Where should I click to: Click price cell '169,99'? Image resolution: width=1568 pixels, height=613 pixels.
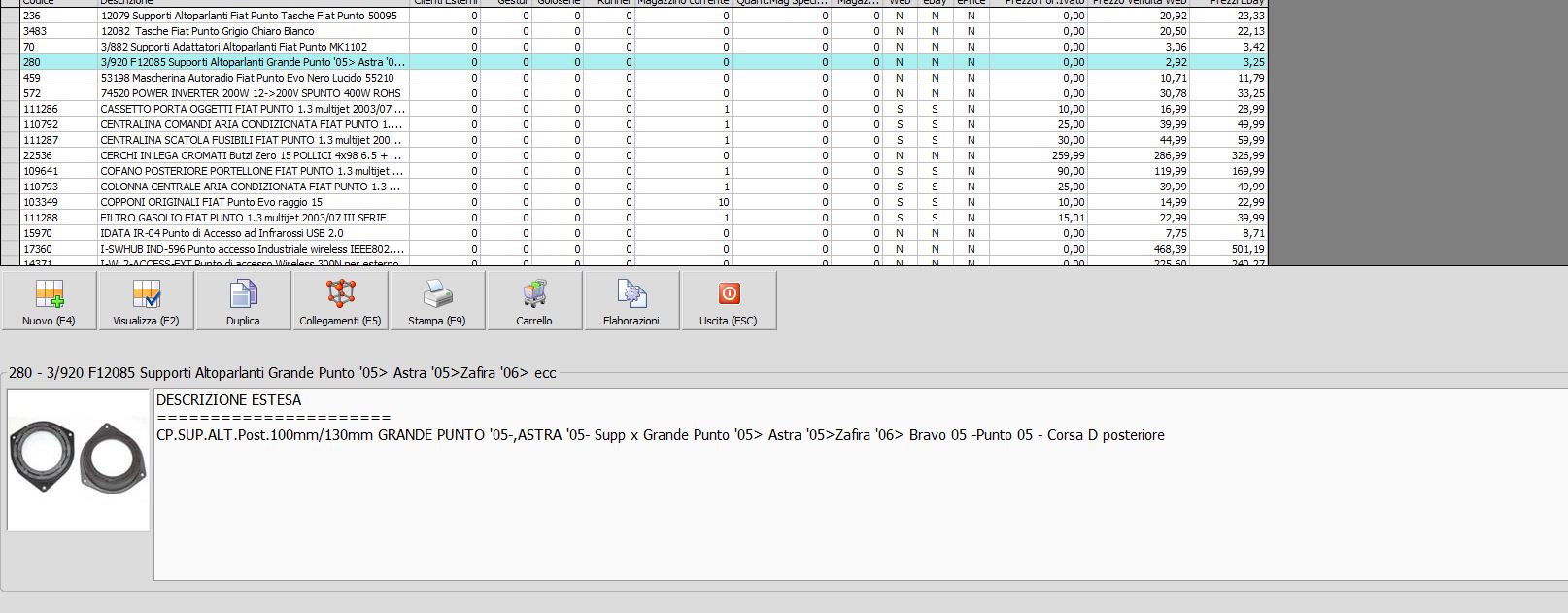coord(1229,171)
